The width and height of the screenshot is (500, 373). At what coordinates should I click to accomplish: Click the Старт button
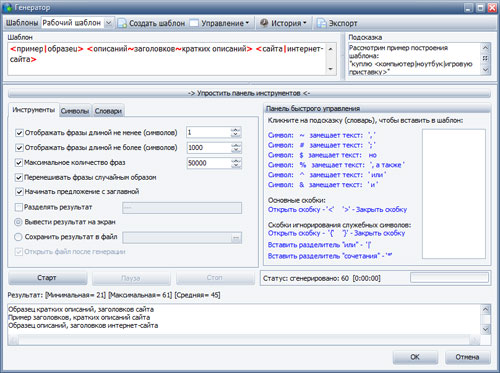pyautogui.click(x=47, y=278)
